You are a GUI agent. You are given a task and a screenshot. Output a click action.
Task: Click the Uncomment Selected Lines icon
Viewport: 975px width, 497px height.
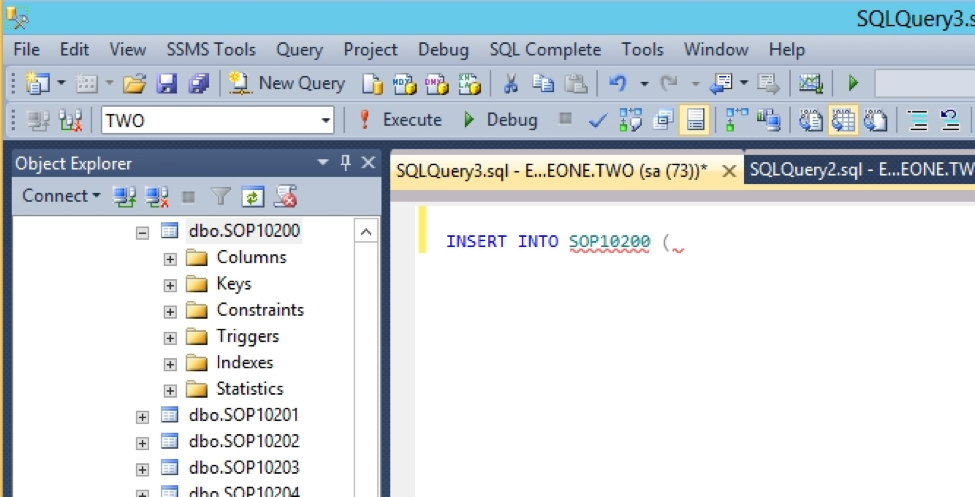point(950,120)
